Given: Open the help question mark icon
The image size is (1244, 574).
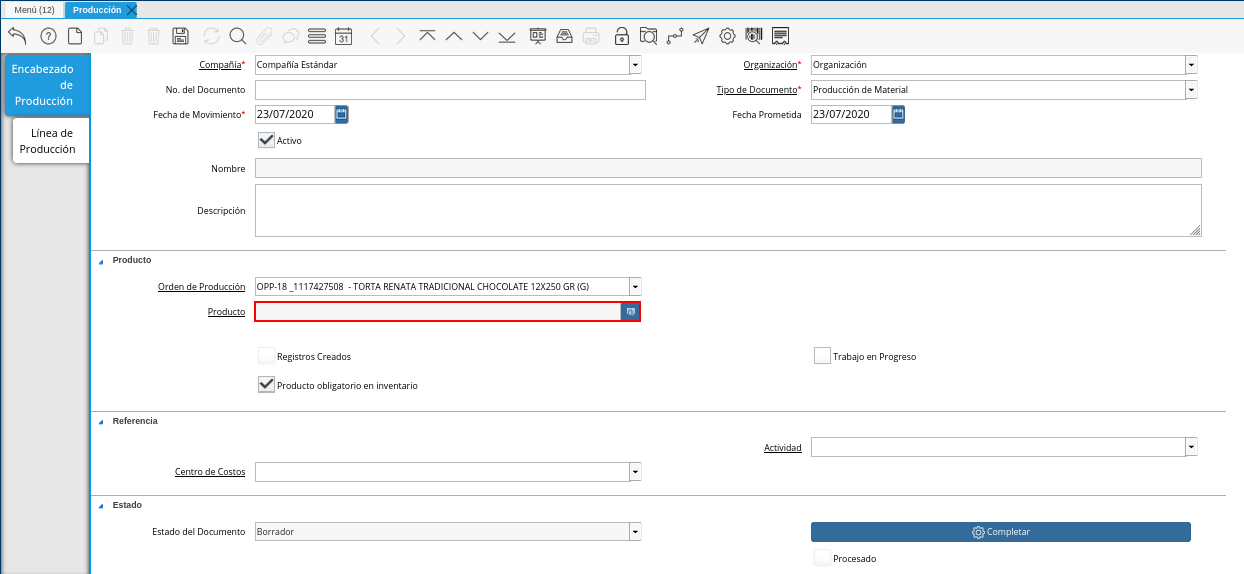Looking at the screenshot, I should click(x=48, y=36).
